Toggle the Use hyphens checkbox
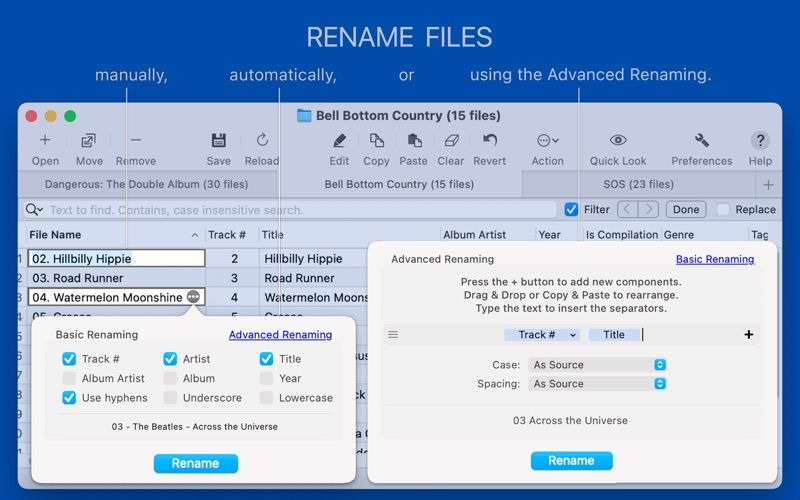 [69, 398]
